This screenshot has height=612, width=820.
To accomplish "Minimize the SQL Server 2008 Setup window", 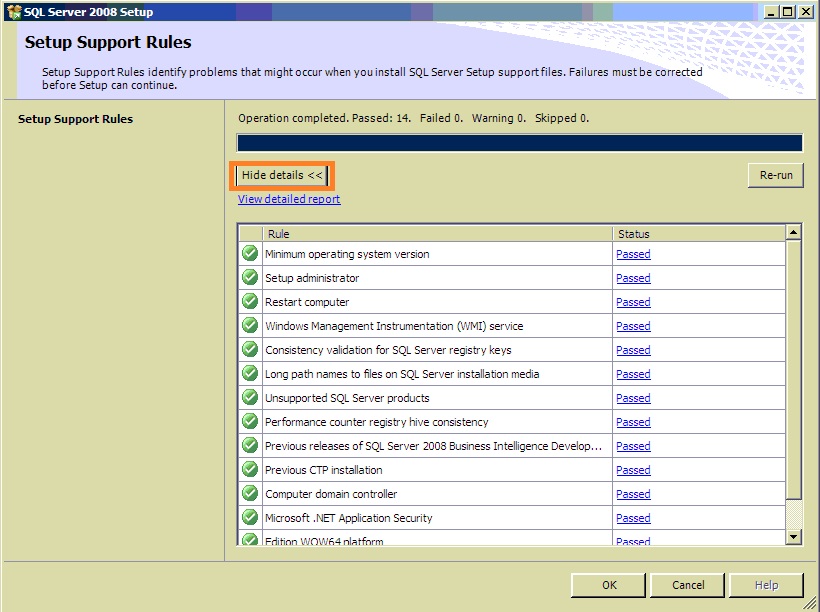I will click(770, 12).
